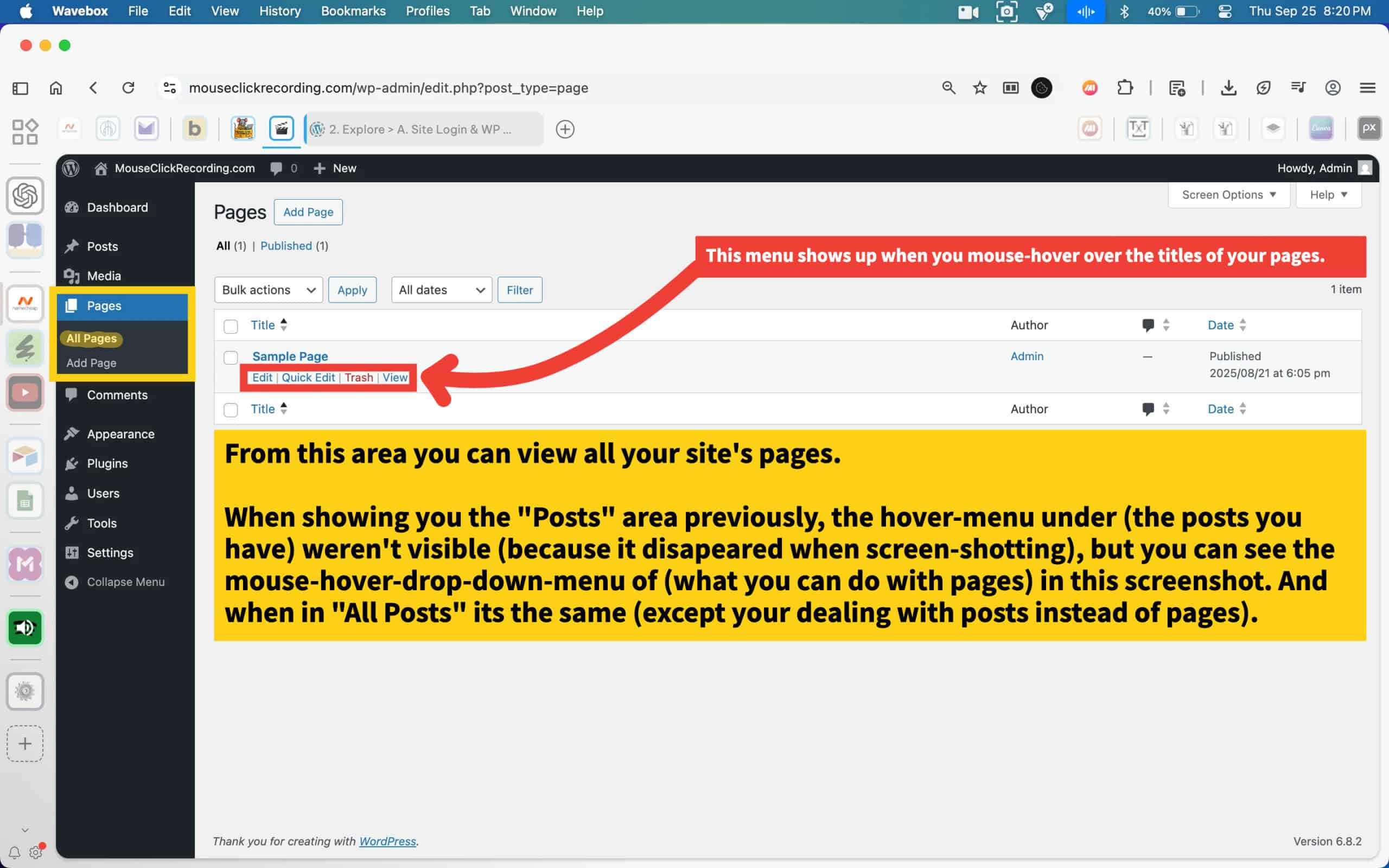Viewport: 1389px width, 868px height.
Task: Click the Quick Edit link
Action: pyautogui.click(x=308, y=378)
